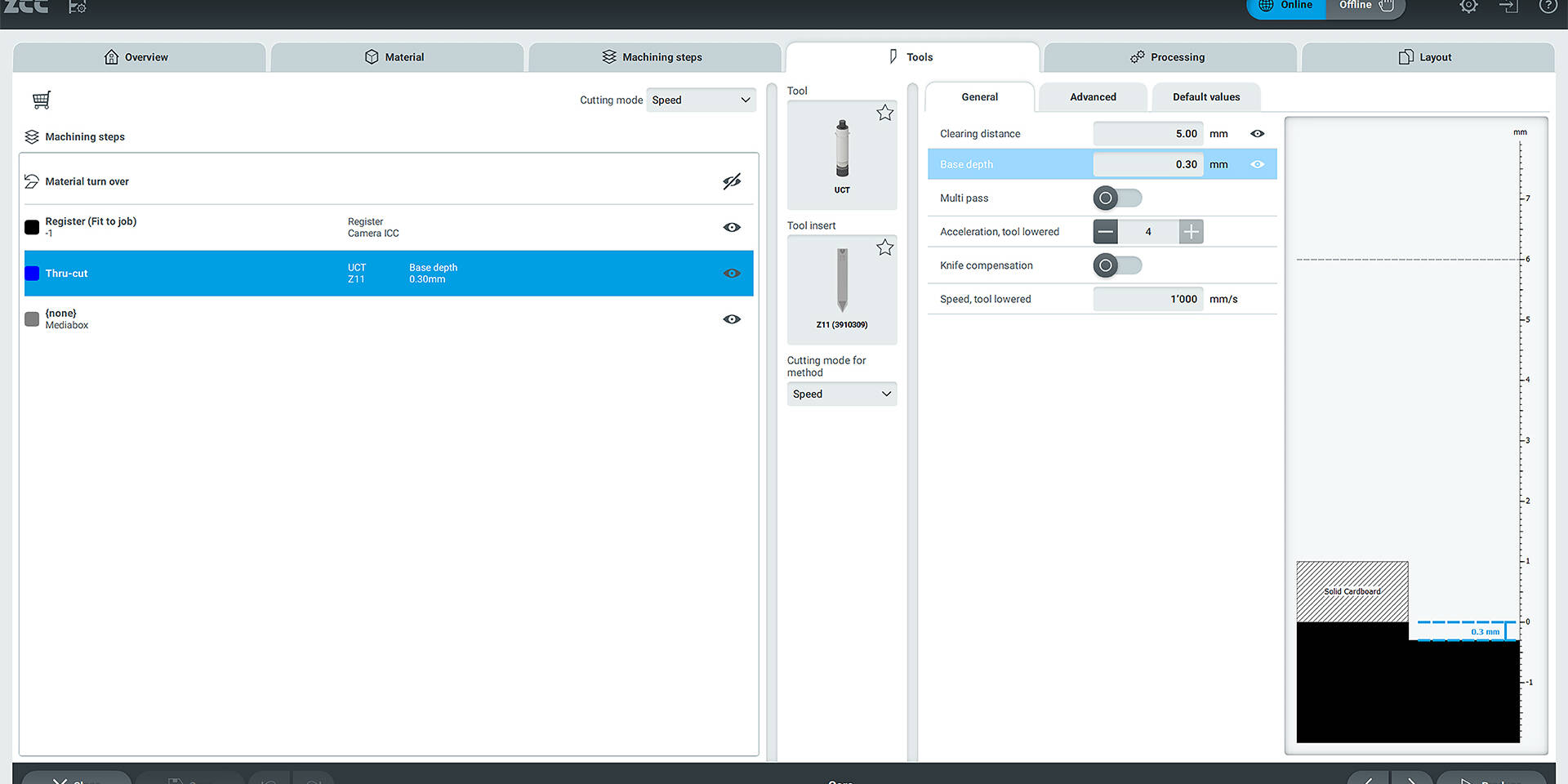Switch to Offline mode
The image size is (1568, 784).
[x=1365, y=7]
